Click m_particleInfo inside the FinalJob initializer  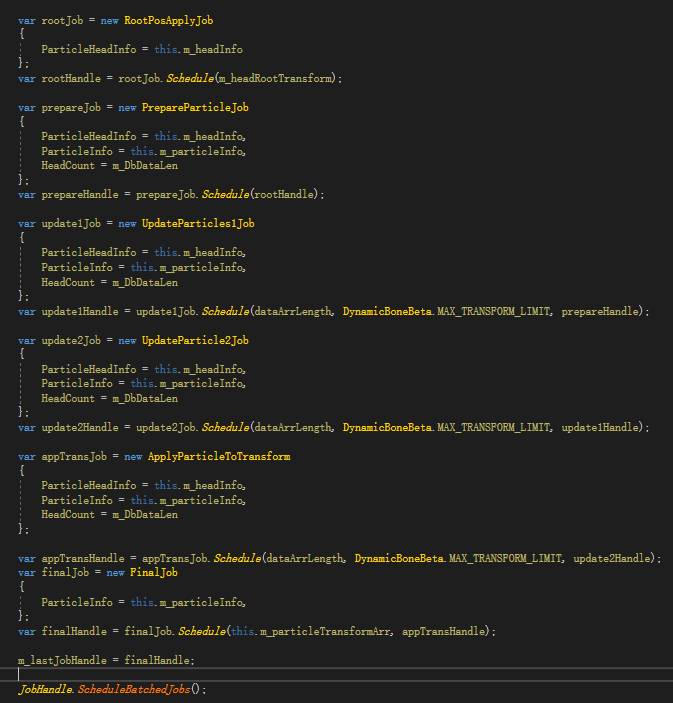201,602
